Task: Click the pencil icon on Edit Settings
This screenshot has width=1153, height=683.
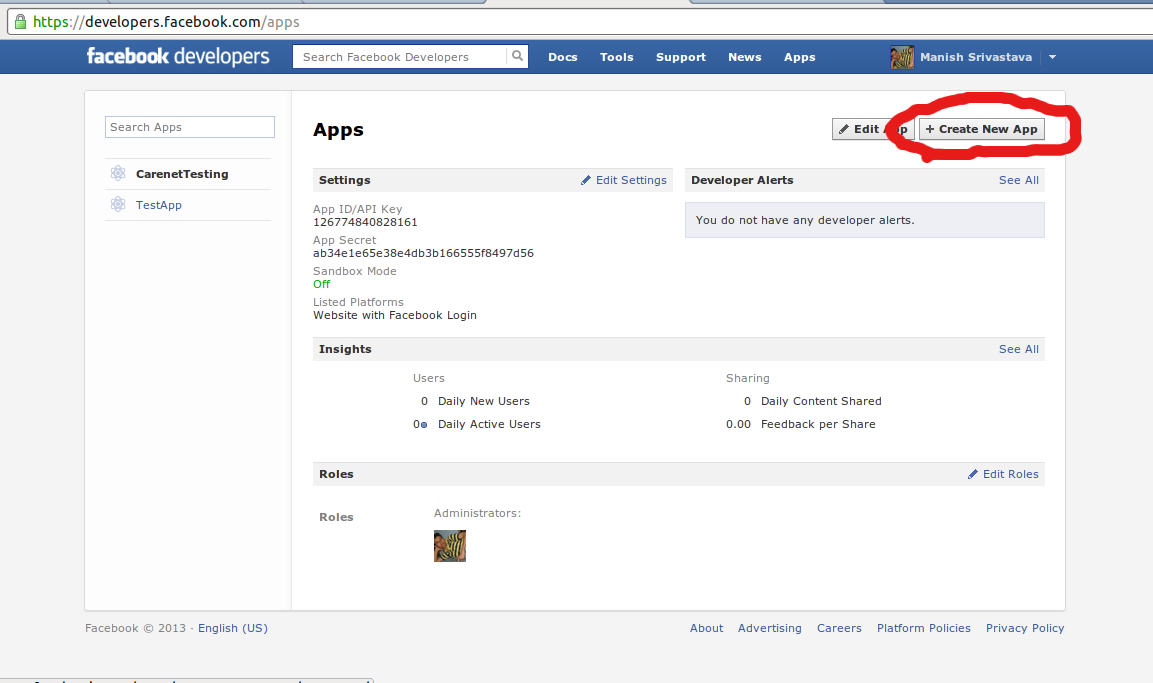Action: click(588, 180)
